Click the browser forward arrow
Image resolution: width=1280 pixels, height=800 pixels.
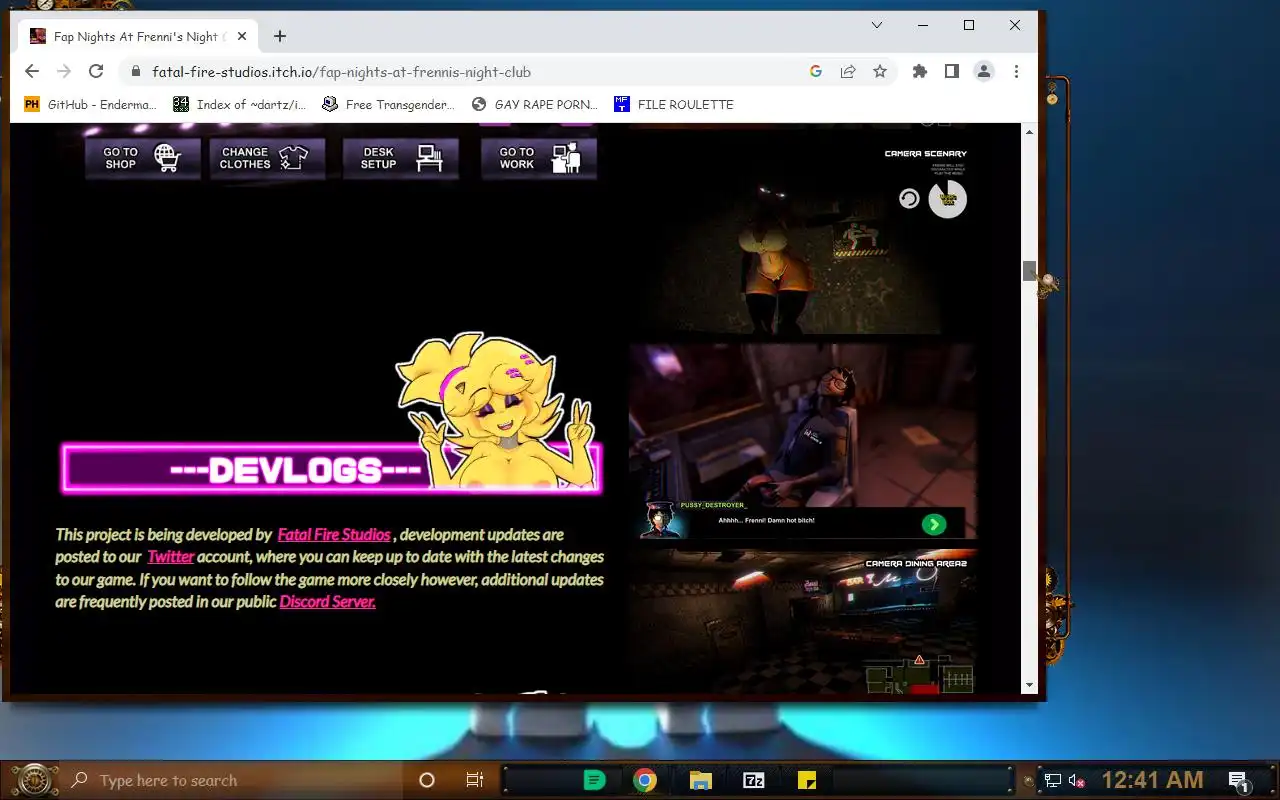64,71
